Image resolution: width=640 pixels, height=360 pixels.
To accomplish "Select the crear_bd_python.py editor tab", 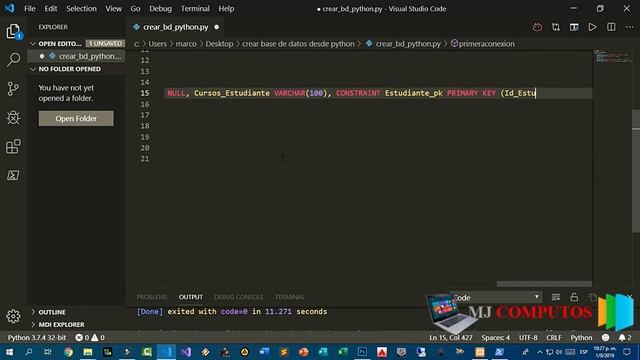I will tap(176, 27).
